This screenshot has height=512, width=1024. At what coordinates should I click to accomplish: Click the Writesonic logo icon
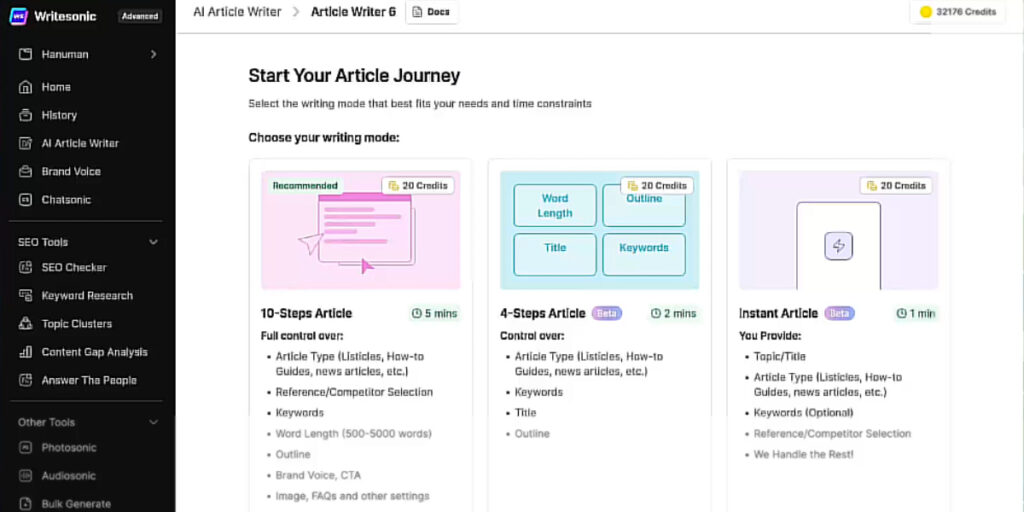(x=18, y=16)
